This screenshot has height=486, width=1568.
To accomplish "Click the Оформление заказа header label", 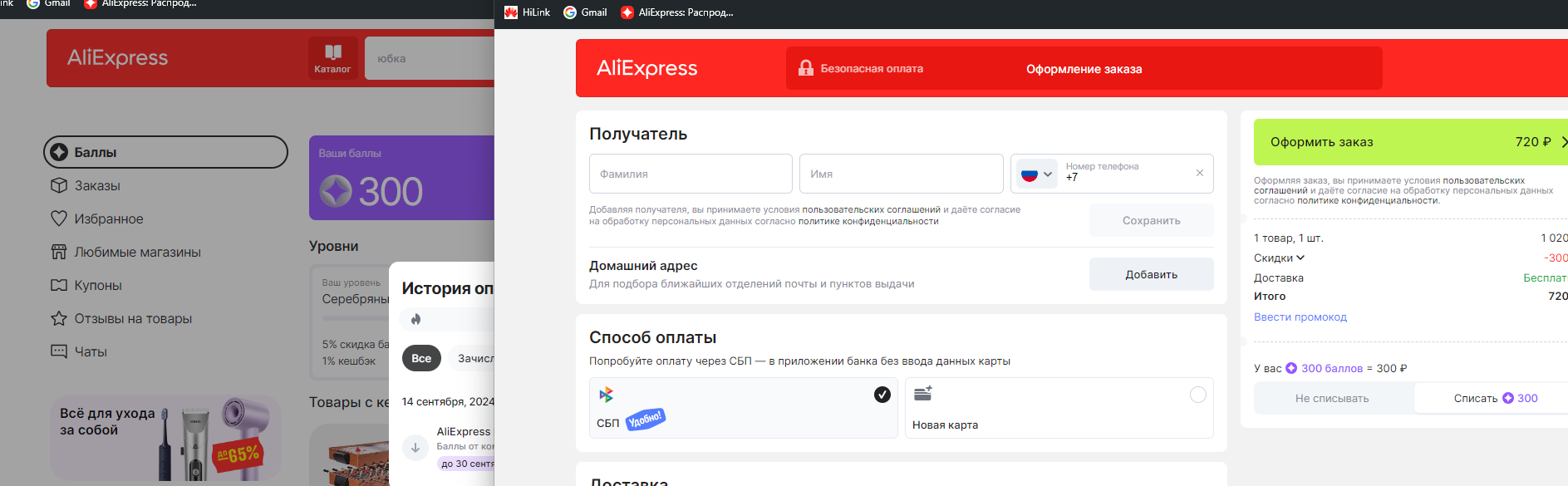I will click(x=1084, y=69).
